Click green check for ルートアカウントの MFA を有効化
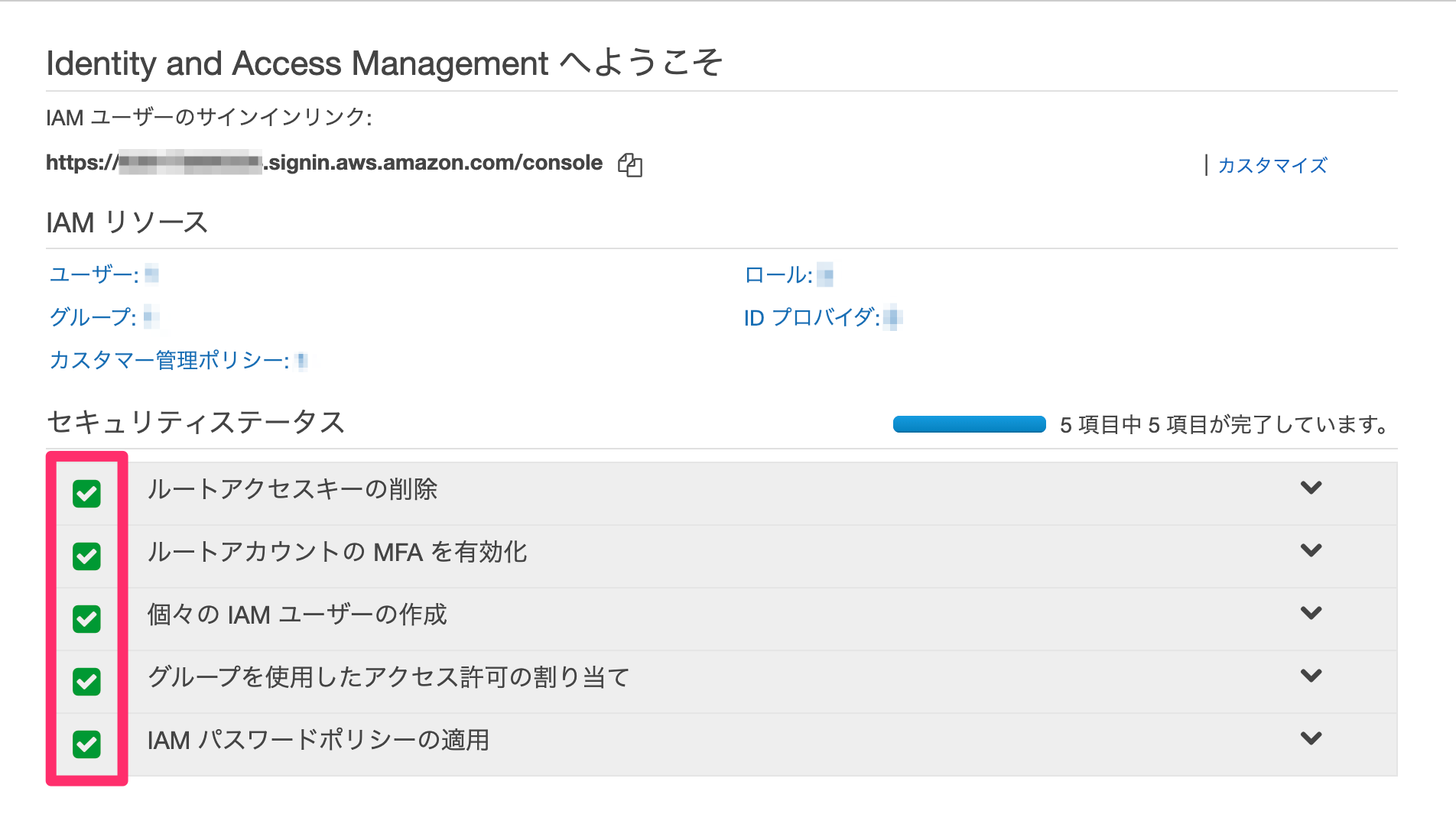The height and width of the screenshot is (827, 1456). click(x=86, y=556)
